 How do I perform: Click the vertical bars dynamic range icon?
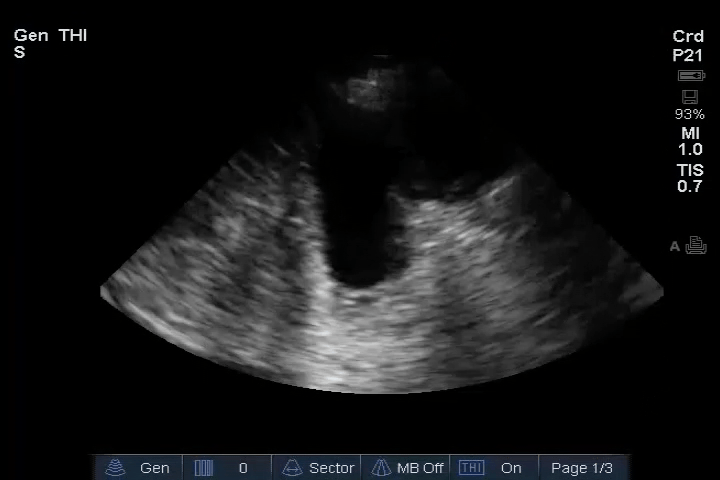click(x=204, y=468)
